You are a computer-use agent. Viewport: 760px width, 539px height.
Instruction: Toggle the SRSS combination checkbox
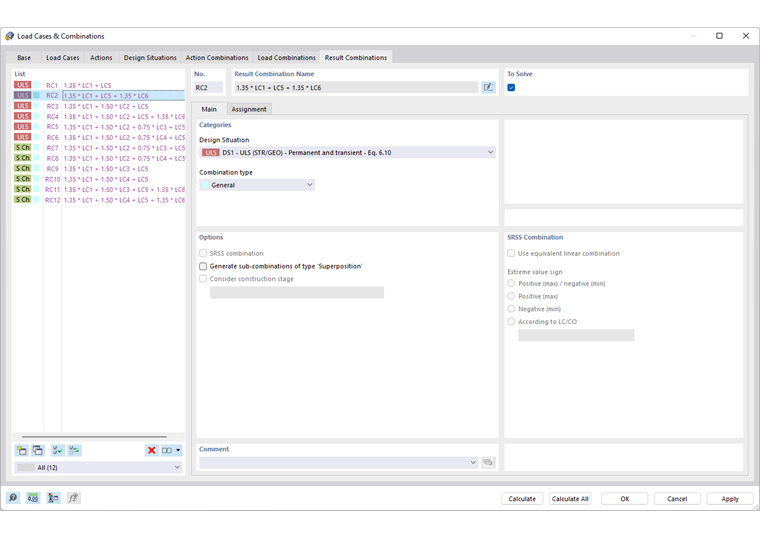(x=203, y=253)
